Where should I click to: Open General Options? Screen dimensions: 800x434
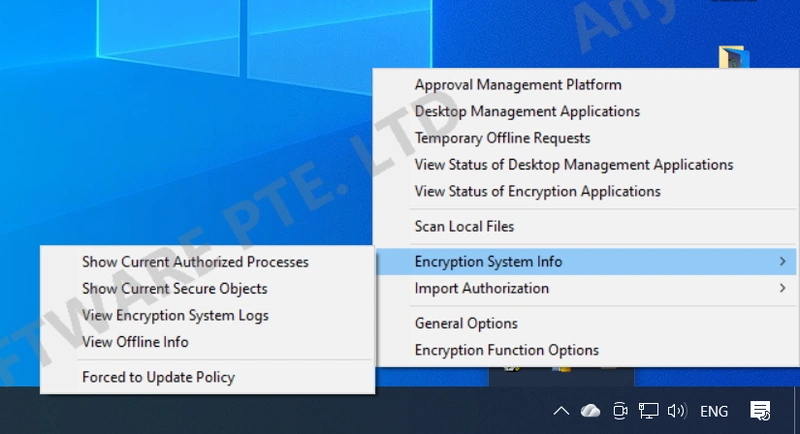586,323
